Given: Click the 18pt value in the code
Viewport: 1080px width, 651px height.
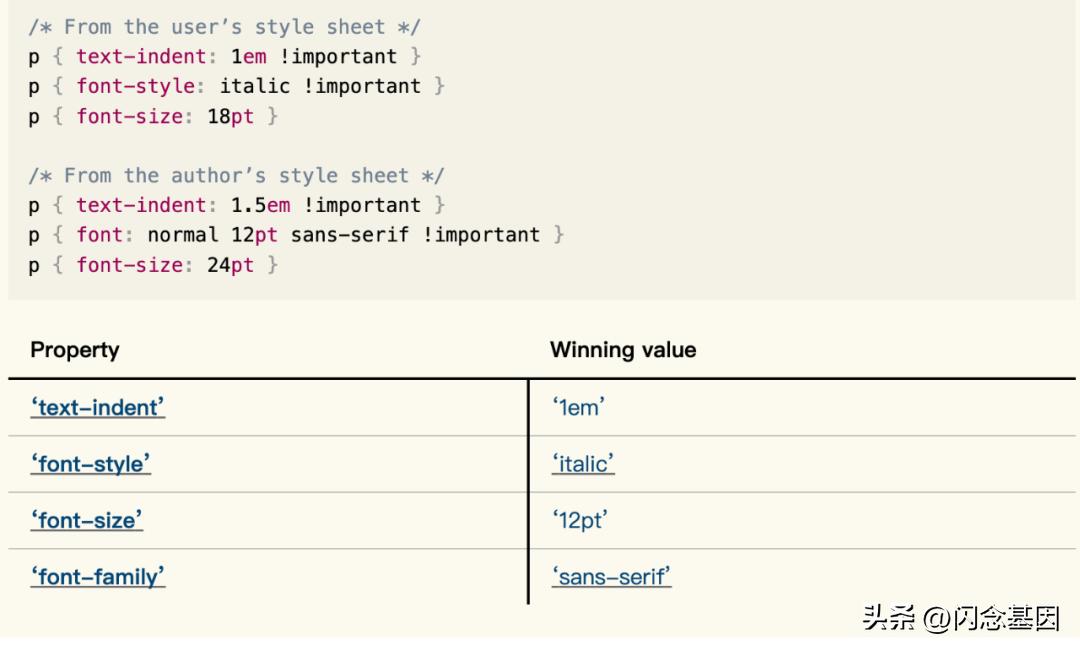Looking at the screenshot, I should pos(231,116).
